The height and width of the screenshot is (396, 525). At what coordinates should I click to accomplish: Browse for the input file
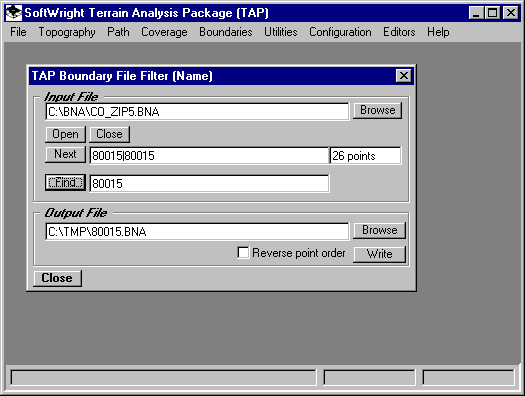[378, 110]
